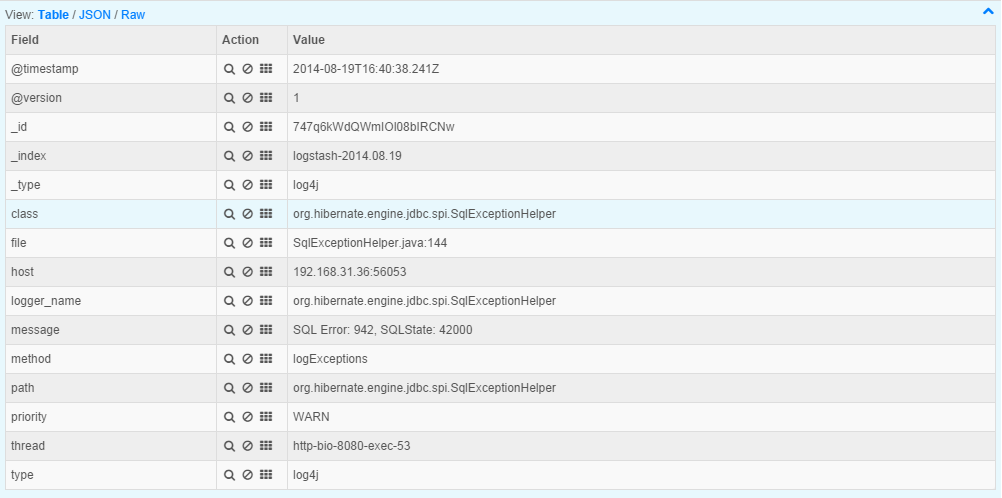This screenshot has width=1002, height=498.
Task: Click the magnifier icon in the type row
Action: pos(229,475)
